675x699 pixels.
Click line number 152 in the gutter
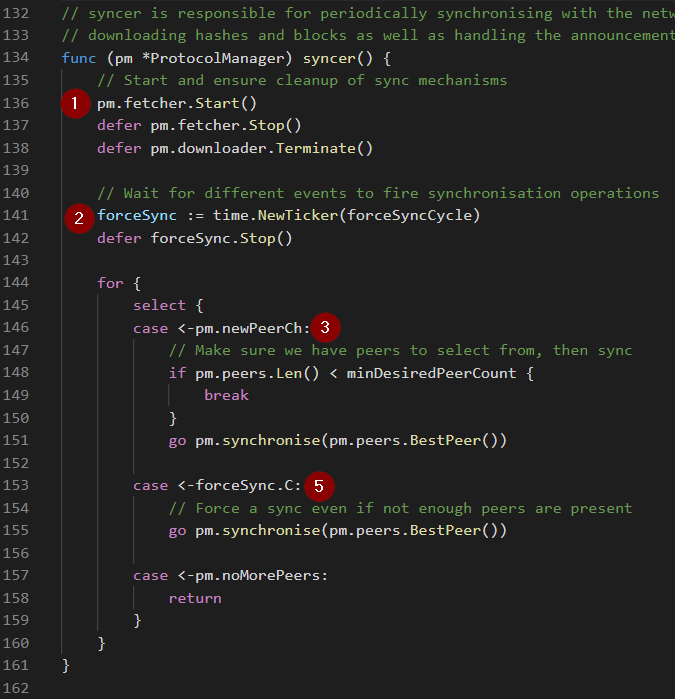(16, 463)
